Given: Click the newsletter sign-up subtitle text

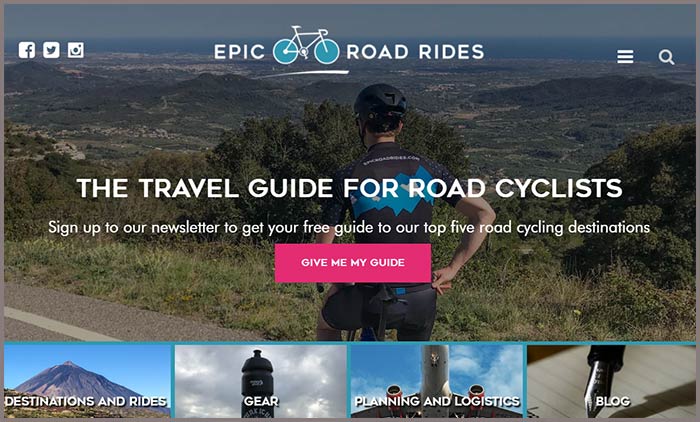Looking at the screenshot, I should tap(349, 227).
